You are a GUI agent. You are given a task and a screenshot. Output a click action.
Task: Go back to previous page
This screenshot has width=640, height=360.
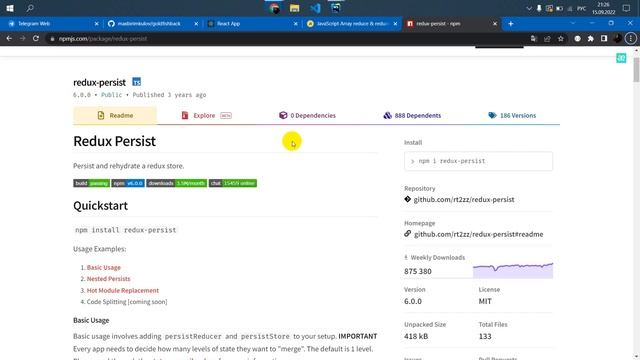(x=9, y=38)
